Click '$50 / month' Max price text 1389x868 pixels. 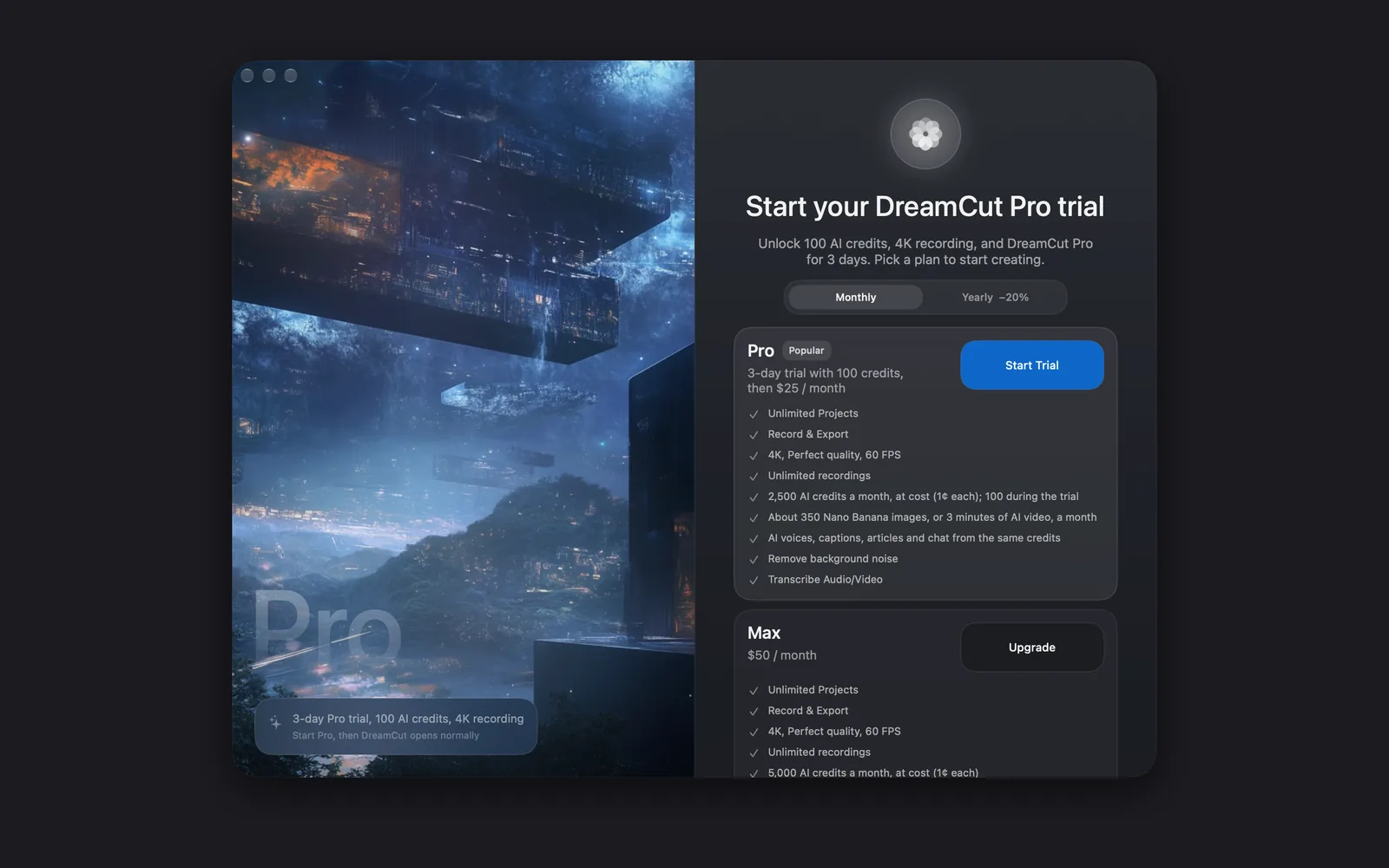[x=782, y=655]
